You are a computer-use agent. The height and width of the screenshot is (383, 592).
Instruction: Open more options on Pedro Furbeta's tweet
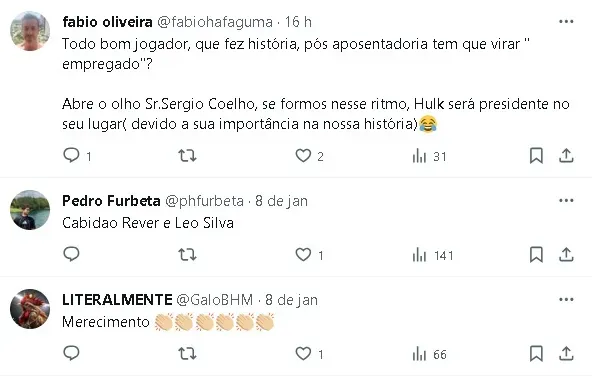[x=566, y=200]
